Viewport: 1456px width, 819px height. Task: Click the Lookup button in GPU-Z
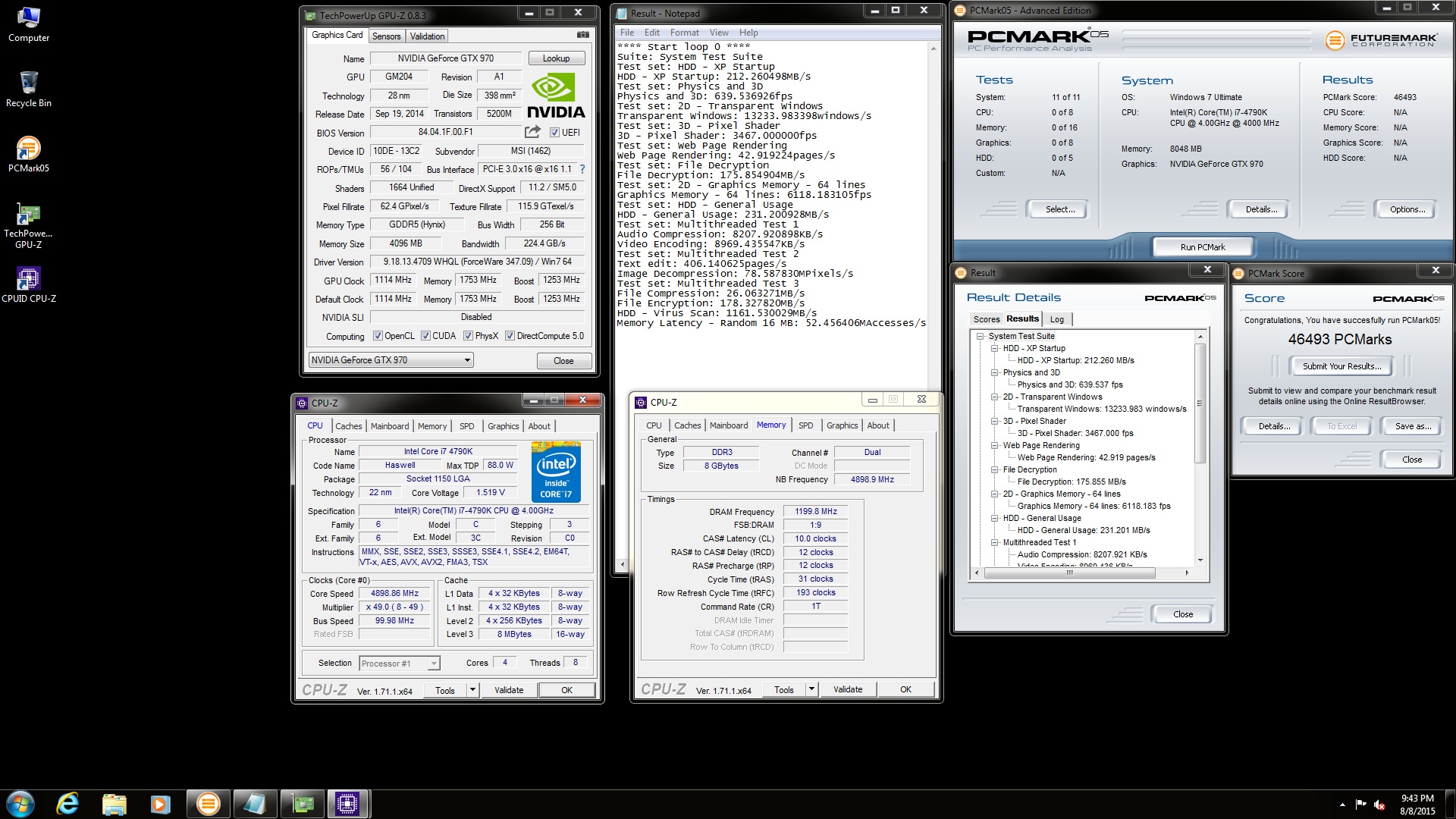[556, 58]
